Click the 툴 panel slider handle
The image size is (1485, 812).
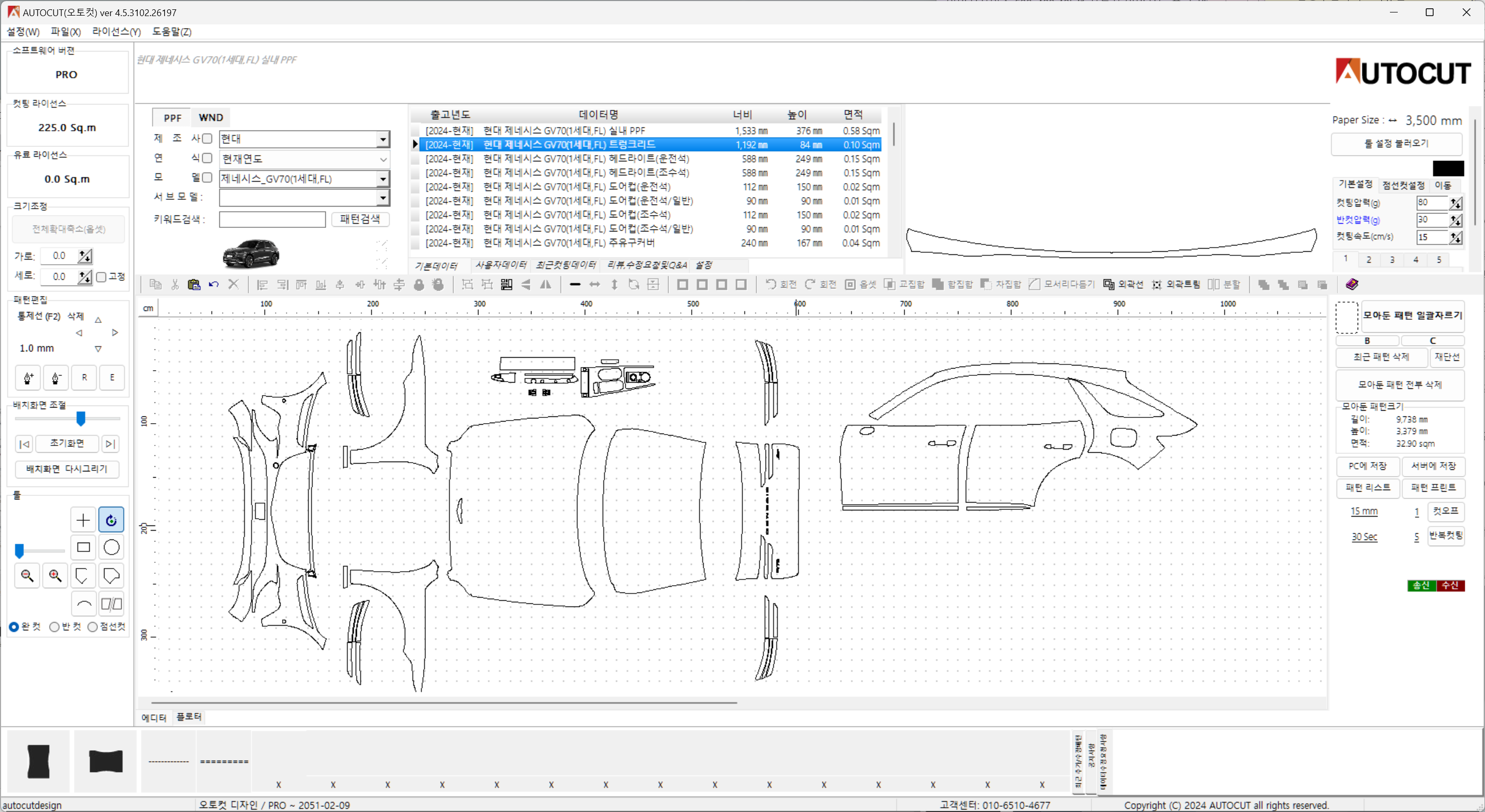(20, 551)
